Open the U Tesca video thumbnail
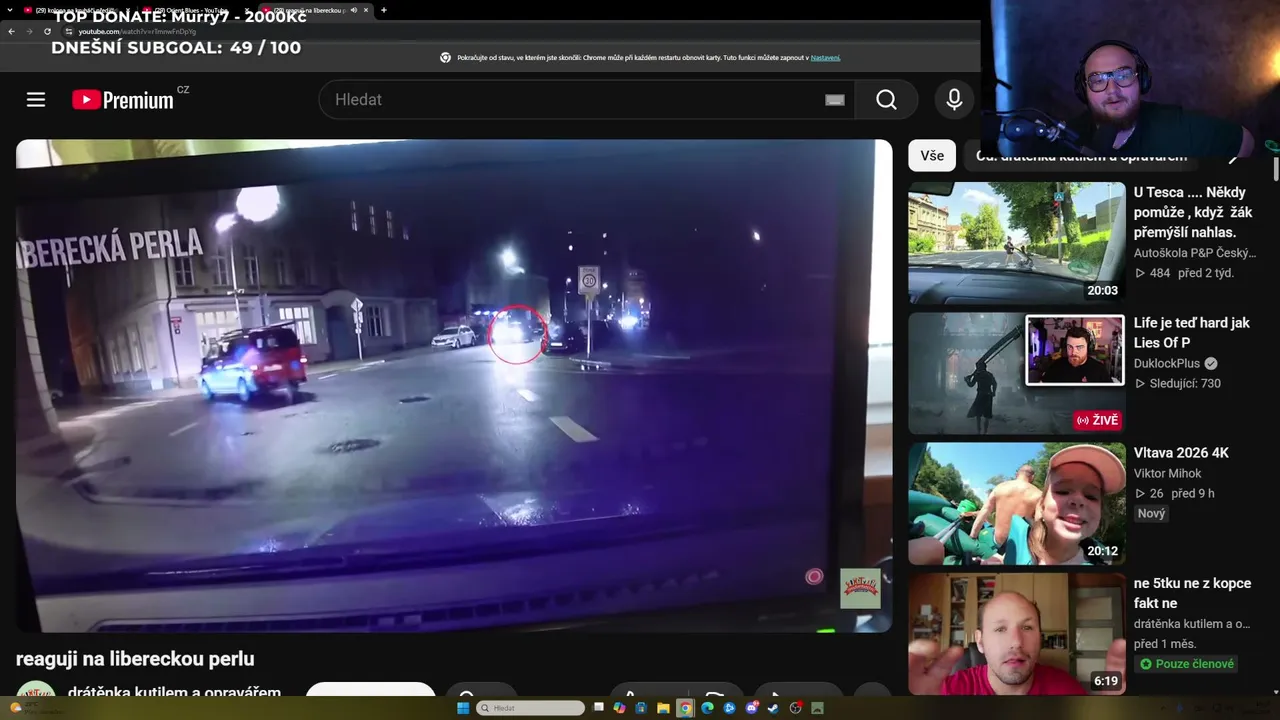The height and width of the screenshot is (720, 1280). [1017, 243]
